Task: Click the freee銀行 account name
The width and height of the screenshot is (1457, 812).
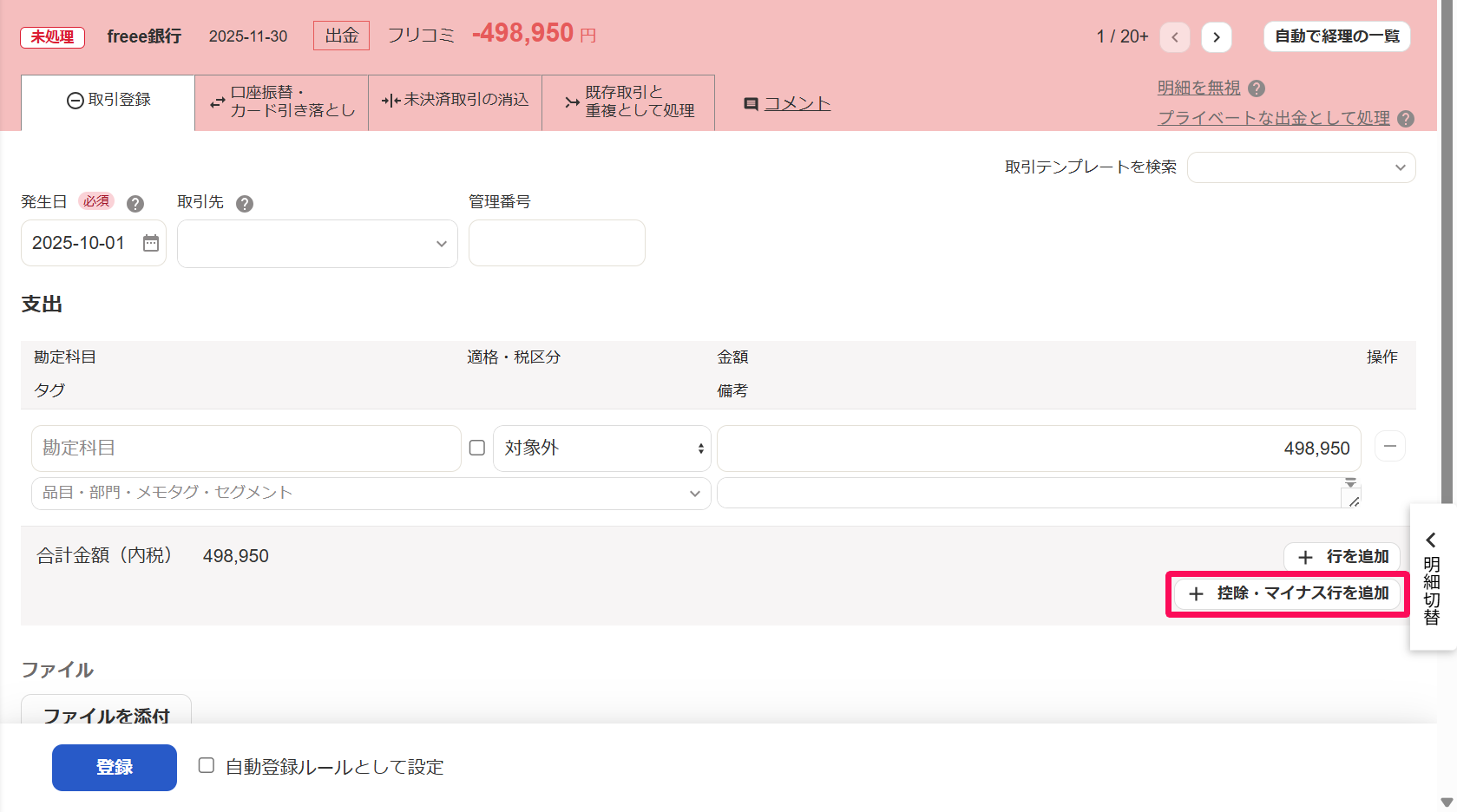Action: [x=144, y=36]
